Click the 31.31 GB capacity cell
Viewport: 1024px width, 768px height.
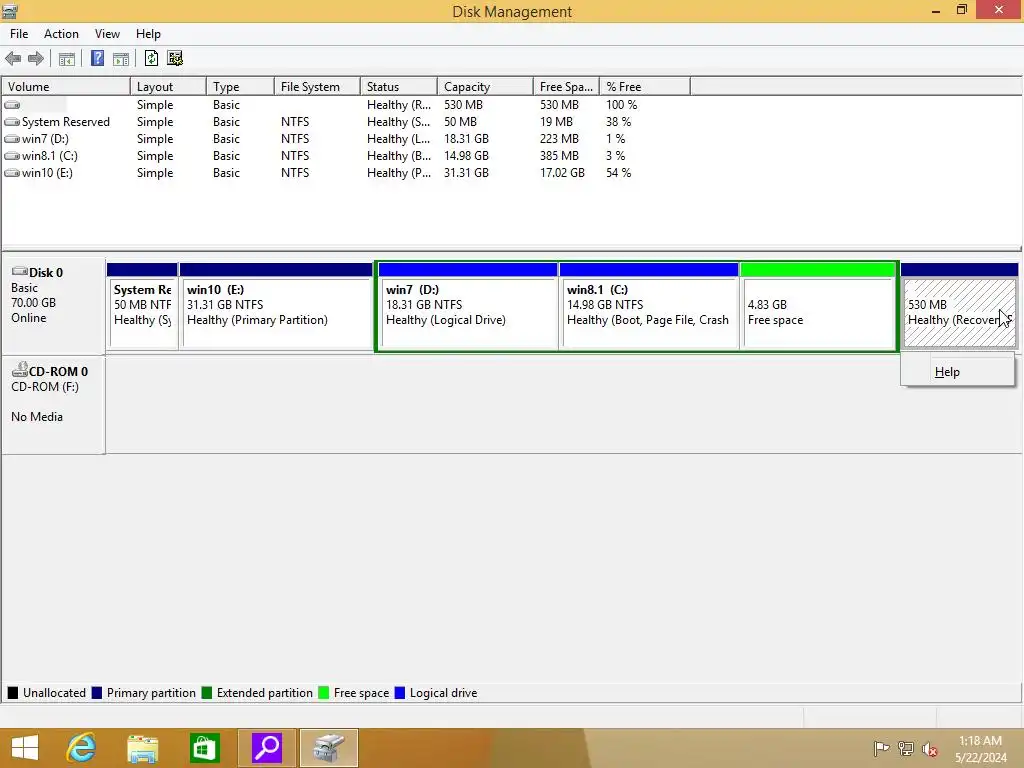(x=466, y=173)
